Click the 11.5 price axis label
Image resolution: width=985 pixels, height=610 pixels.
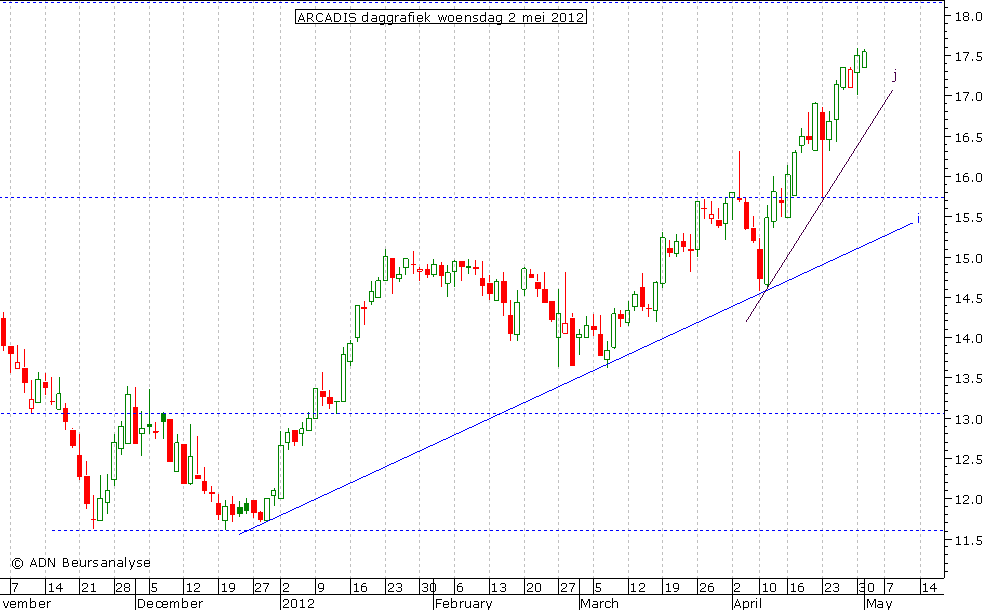tap(968, 540)
